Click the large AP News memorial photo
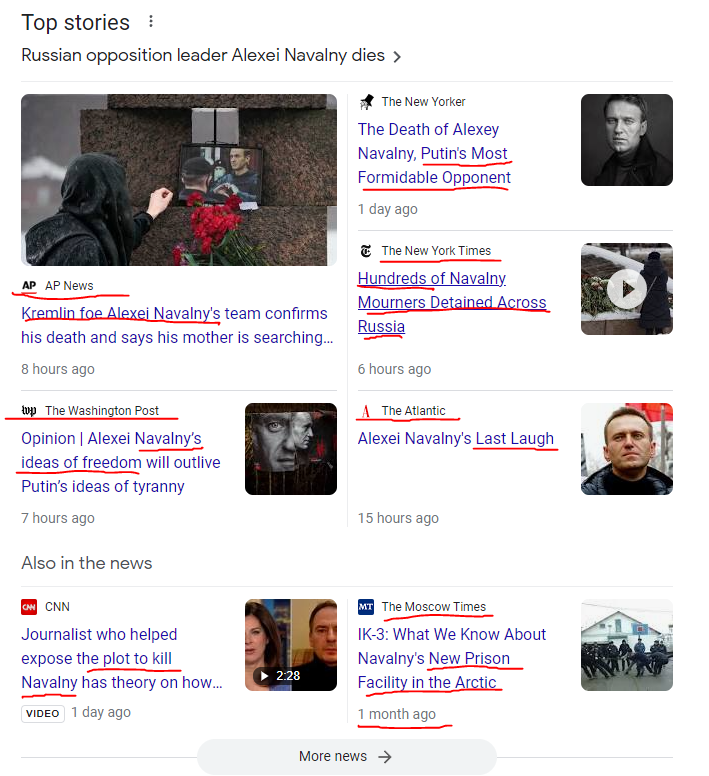709x776 pixels. (x=179, y=180)
